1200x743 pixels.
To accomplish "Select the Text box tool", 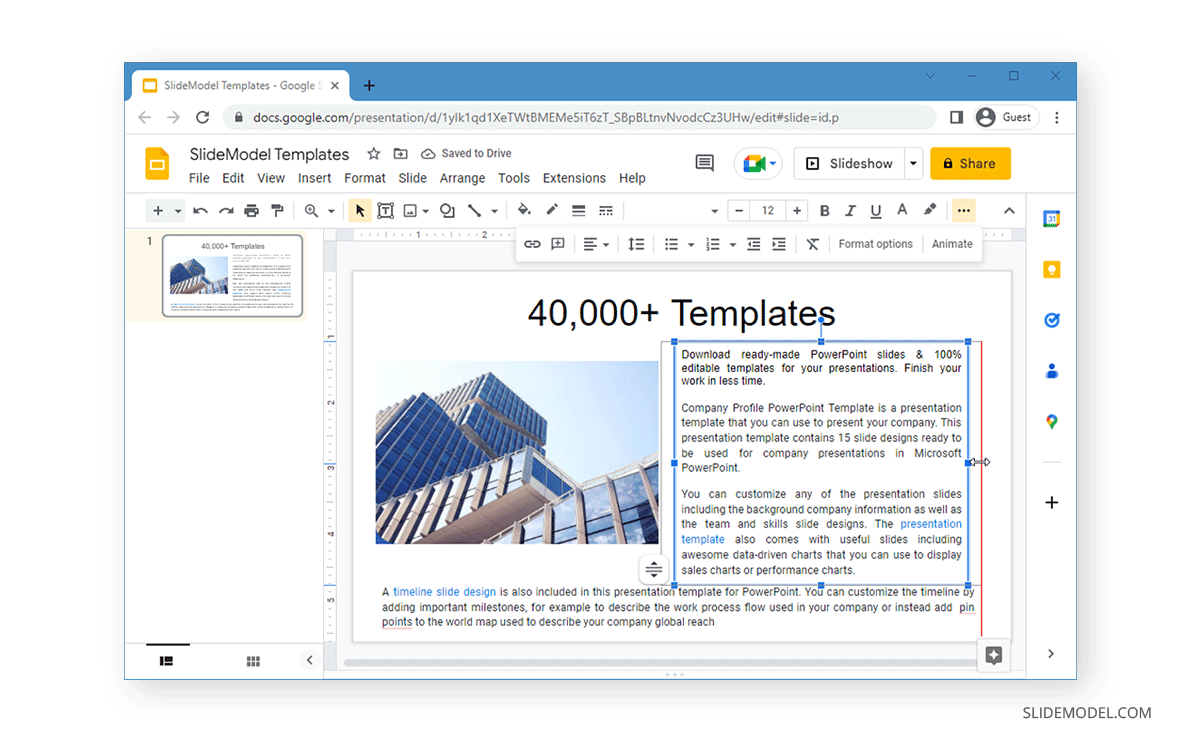I will (386, 210).
